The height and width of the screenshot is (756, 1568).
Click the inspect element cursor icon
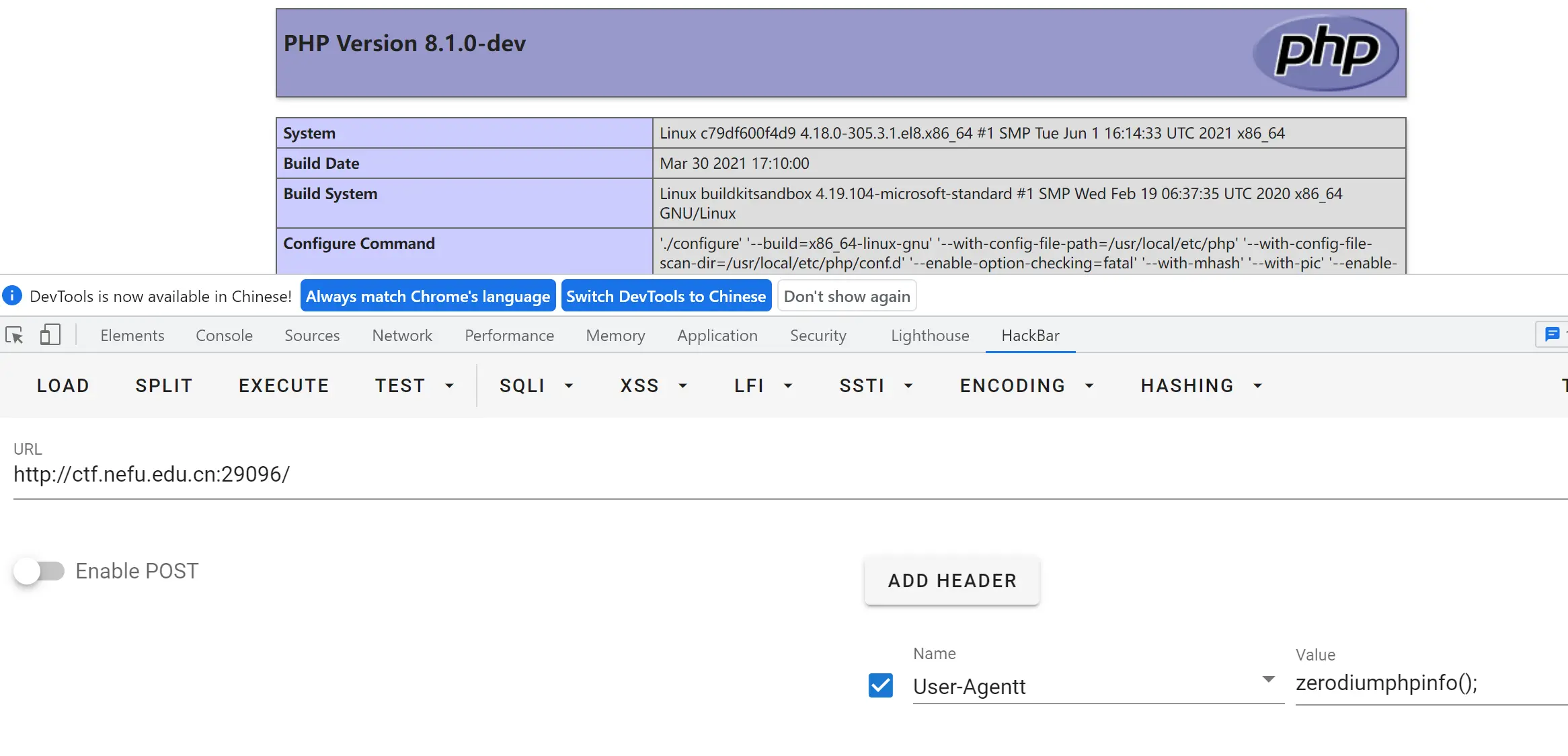coord(14,335)
